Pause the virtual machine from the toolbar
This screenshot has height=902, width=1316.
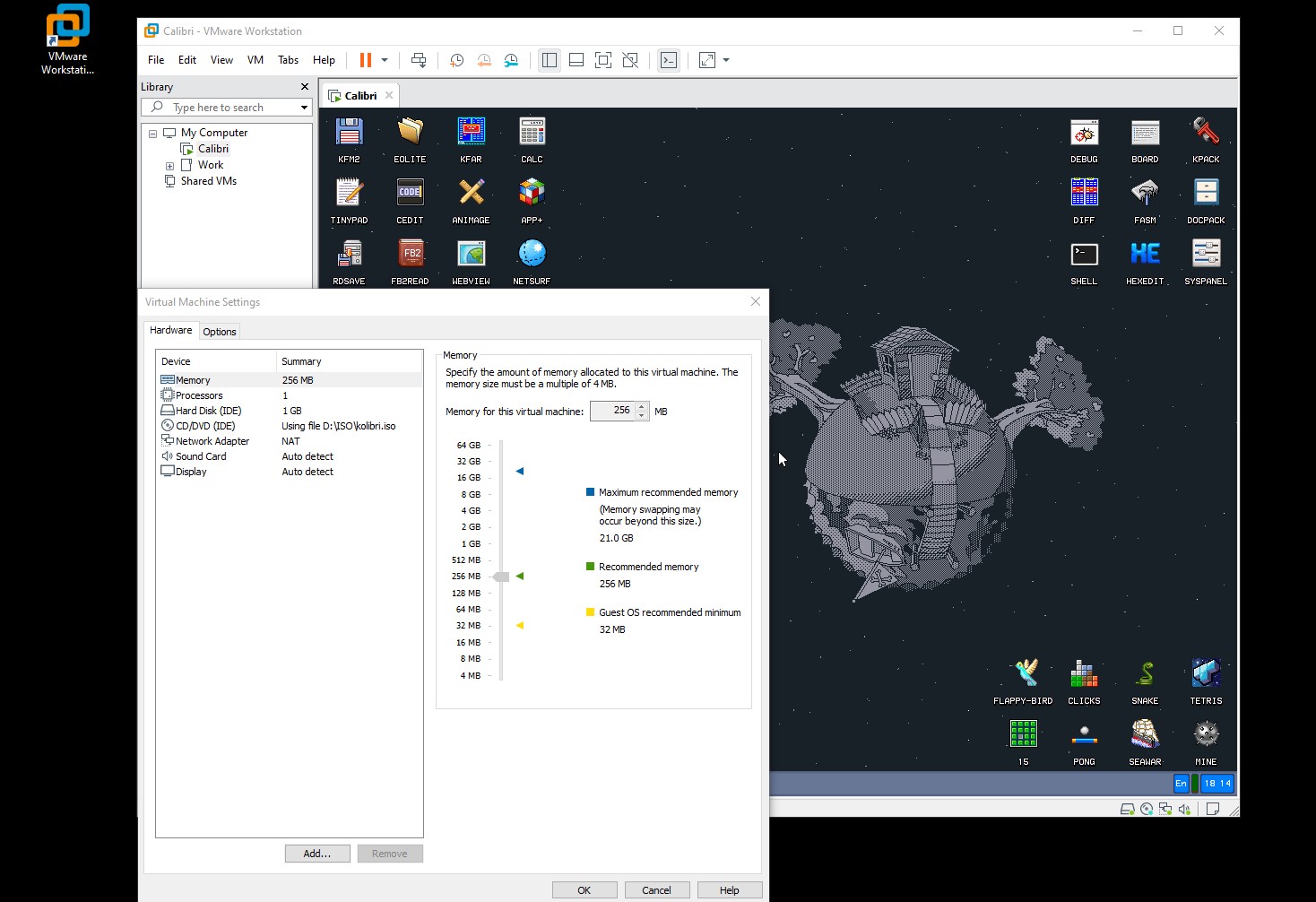click(366, 60)
